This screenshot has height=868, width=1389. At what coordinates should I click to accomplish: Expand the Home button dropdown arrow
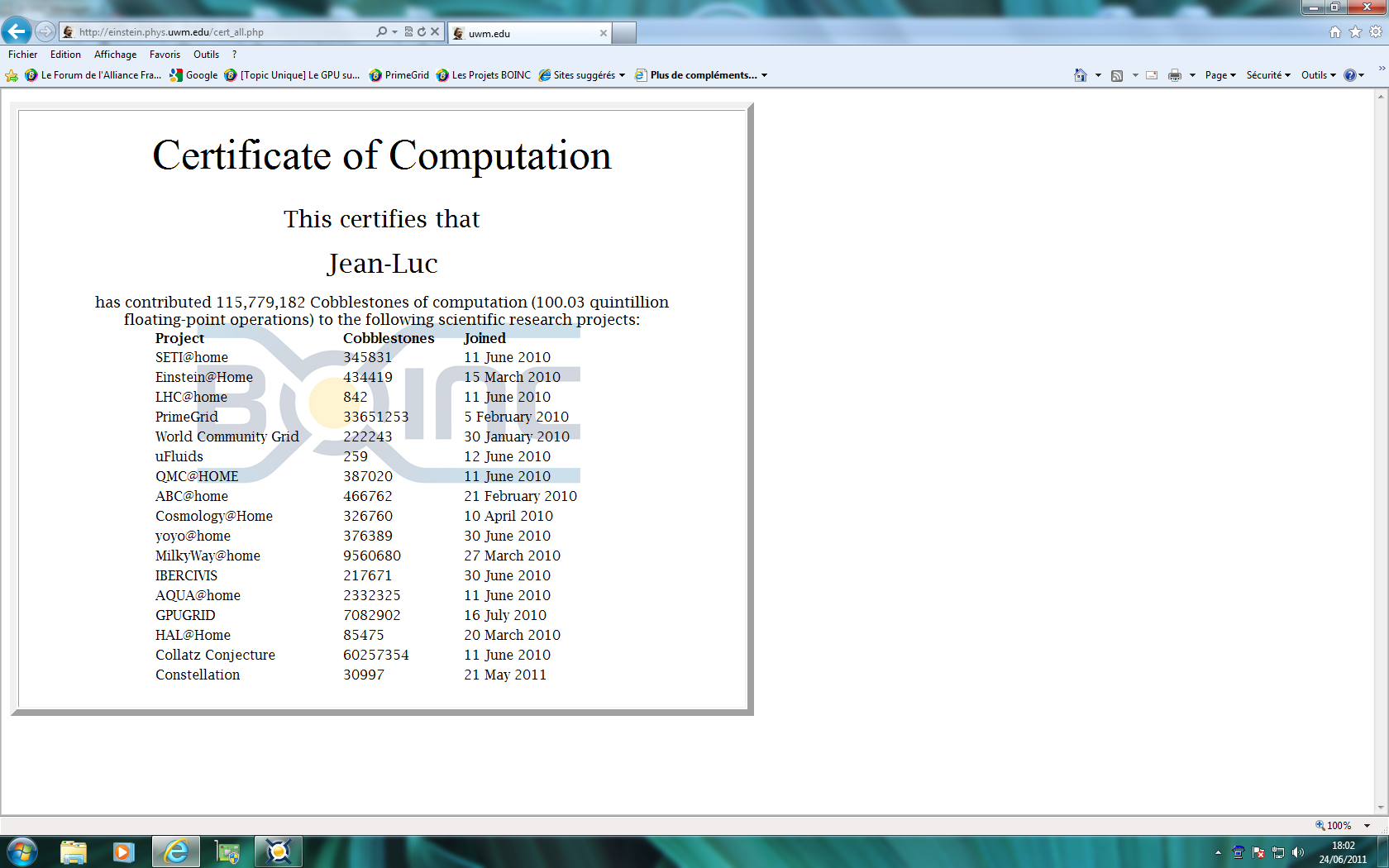point(1098,75)
